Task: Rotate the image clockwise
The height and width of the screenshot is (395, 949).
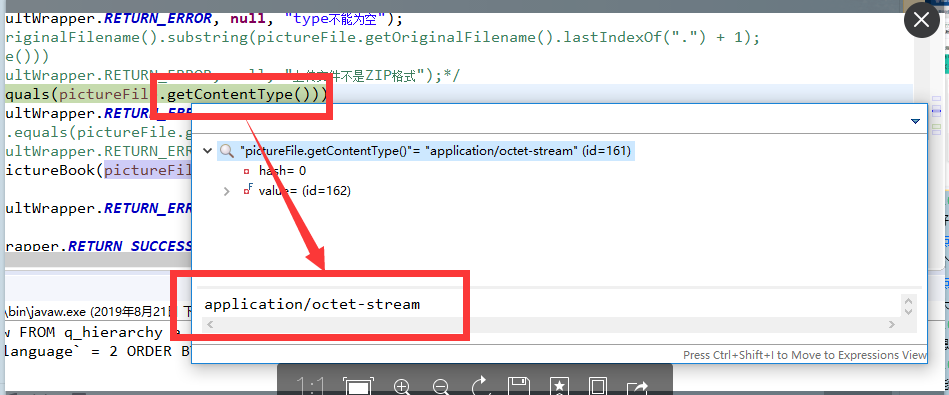Action: point(480,386)
